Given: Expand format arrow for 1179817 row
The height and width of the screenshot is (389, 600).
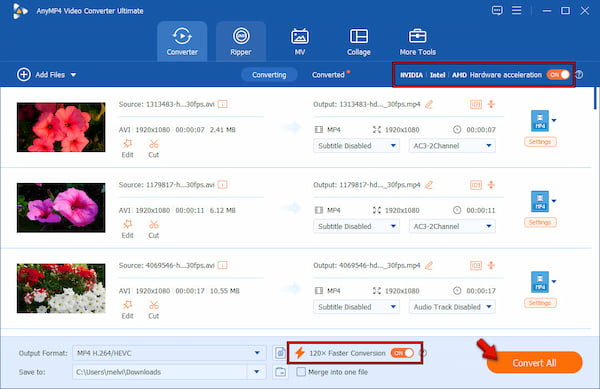Looking at the screenshot, I should pyautogui.click(x=554, y=201).
